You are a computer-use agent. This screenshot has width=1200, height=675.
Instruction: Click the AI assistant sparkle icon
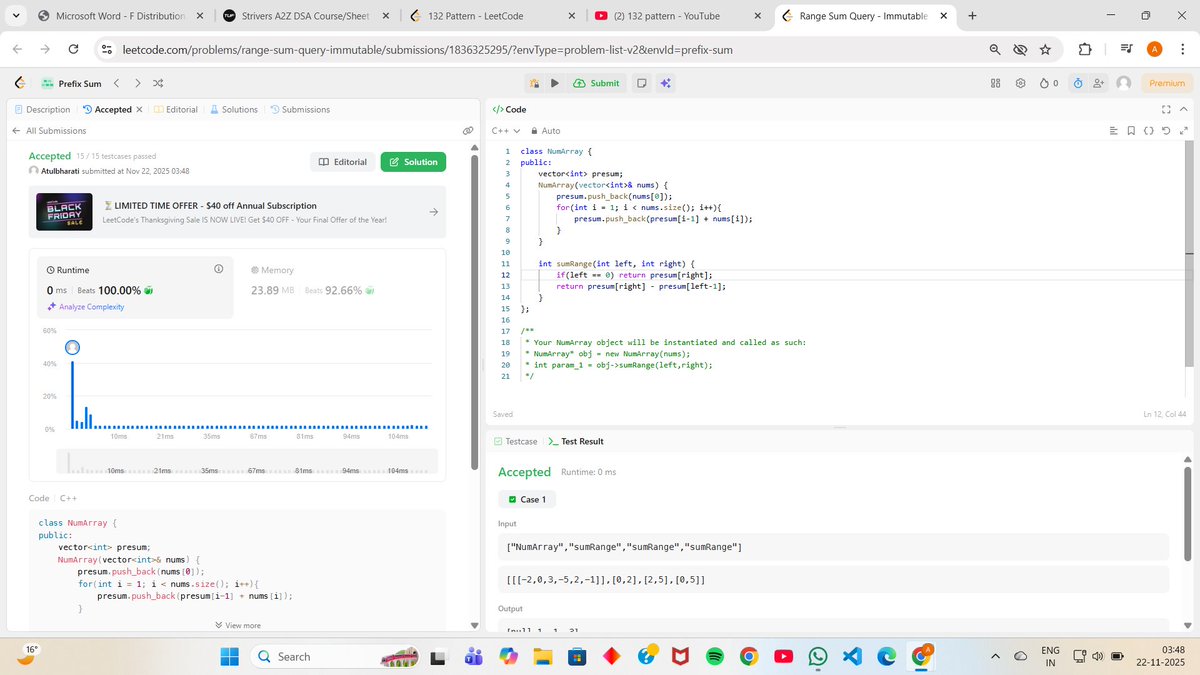(x=665, y=83)
